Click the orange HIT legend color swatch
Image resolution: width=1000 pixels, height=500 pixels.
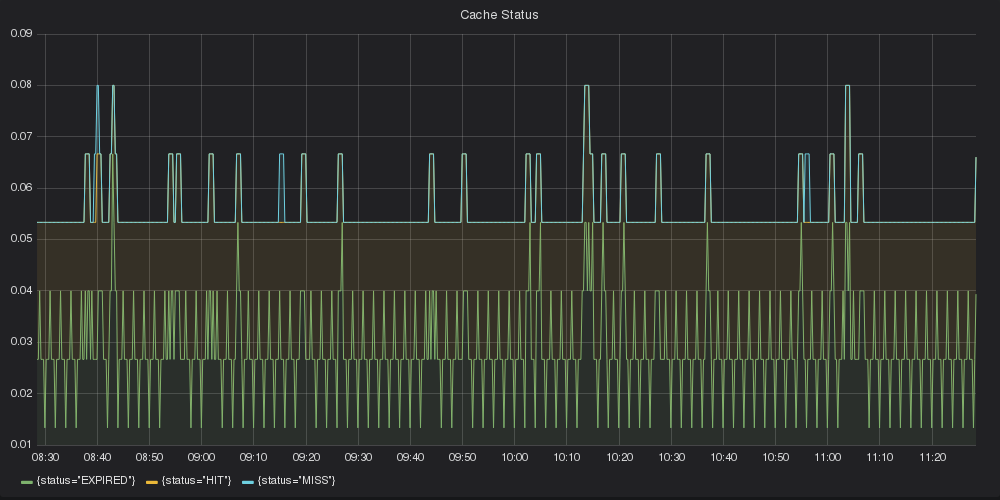152,482
